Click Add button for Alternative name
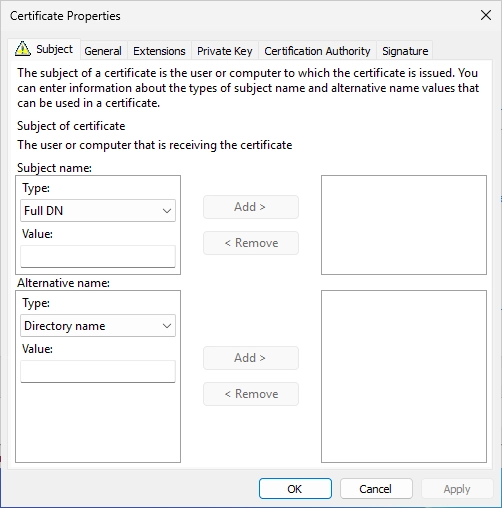This screenshot has width=502, height=508. (x=251, y=358)
